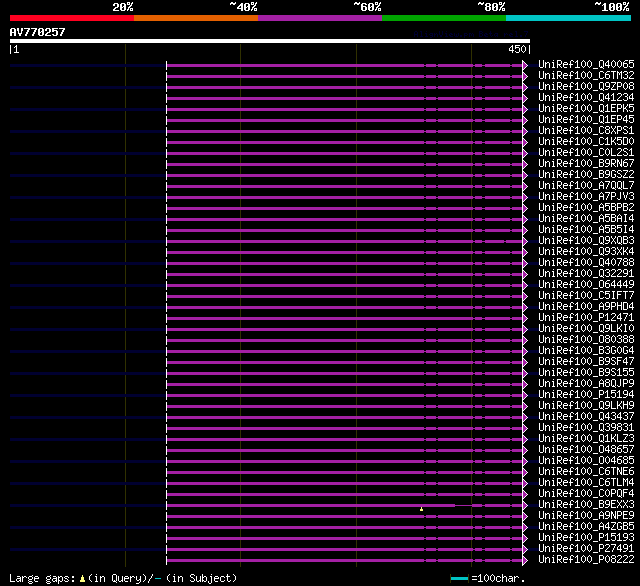The image size is (640, 586).
Task: Open hit UniRef100_Q1EP45
Action: [586, 120]
